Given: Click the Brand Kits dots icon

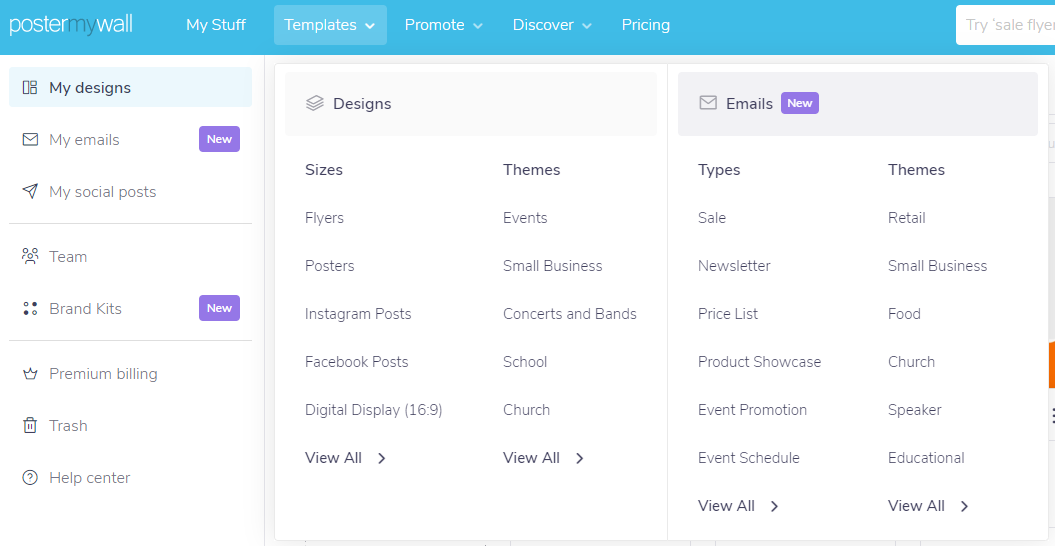Looking at the screenshot, I should (30, 308).
